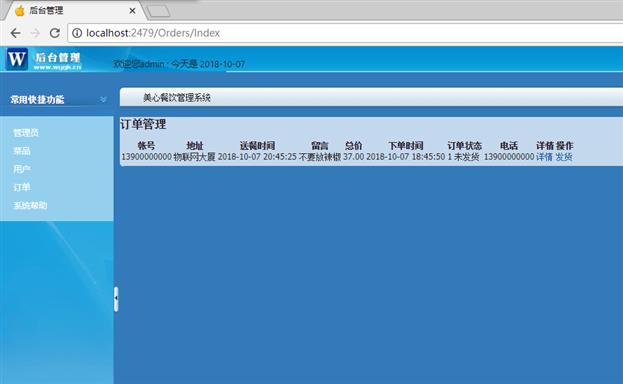The width and height of the screenshot is (623, 384).
Task: Close the 后台管理 browser tab
Action: 132,11
